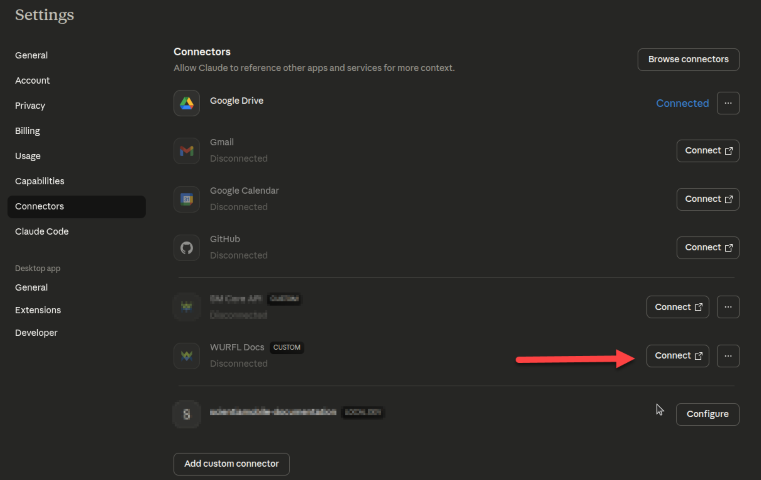Click the Settings page title
Image resolution: width=761 pixels, height=480 pixels.
45,15
